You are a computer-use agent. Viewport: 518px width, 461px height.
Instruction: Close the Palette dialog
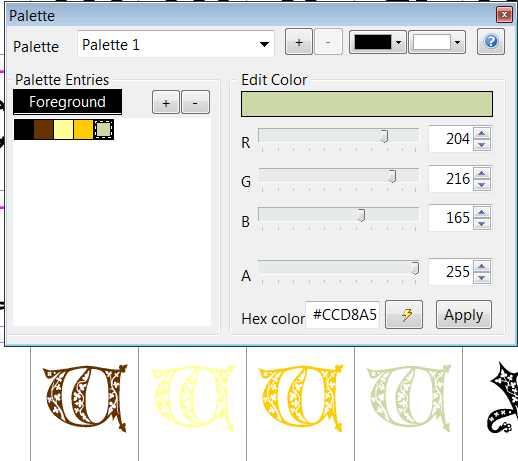pyautogui.click(x=504, y=15)
